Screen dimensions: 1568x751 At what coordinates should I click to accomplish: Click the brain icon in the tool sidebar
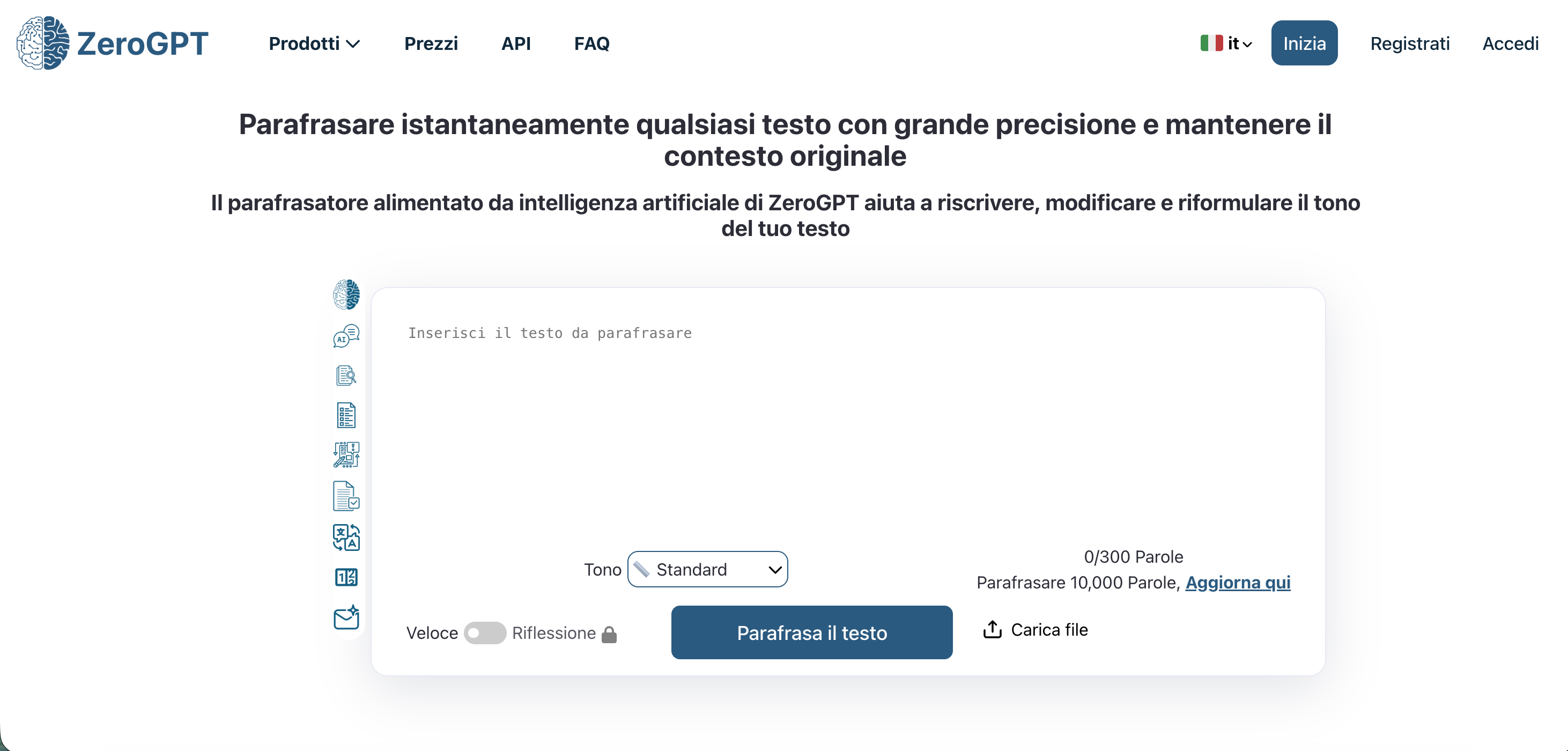pyautogui.click(x=346, y=295)
